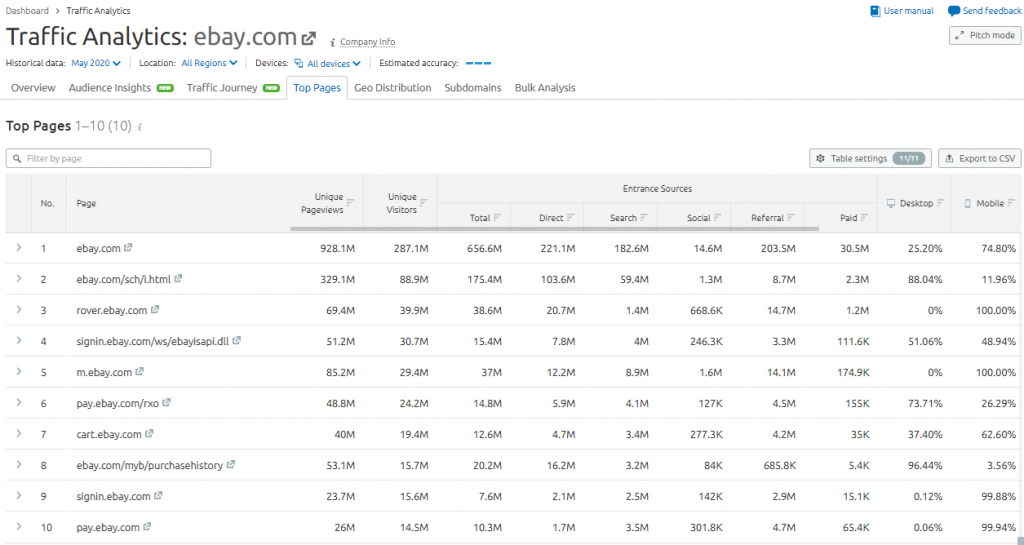Image resolution: width=1024 pixels, height=545 pixels.
Task: Expand row 5 m.ebay.com details
Action: pyautogui.click(x=19, y=371)
